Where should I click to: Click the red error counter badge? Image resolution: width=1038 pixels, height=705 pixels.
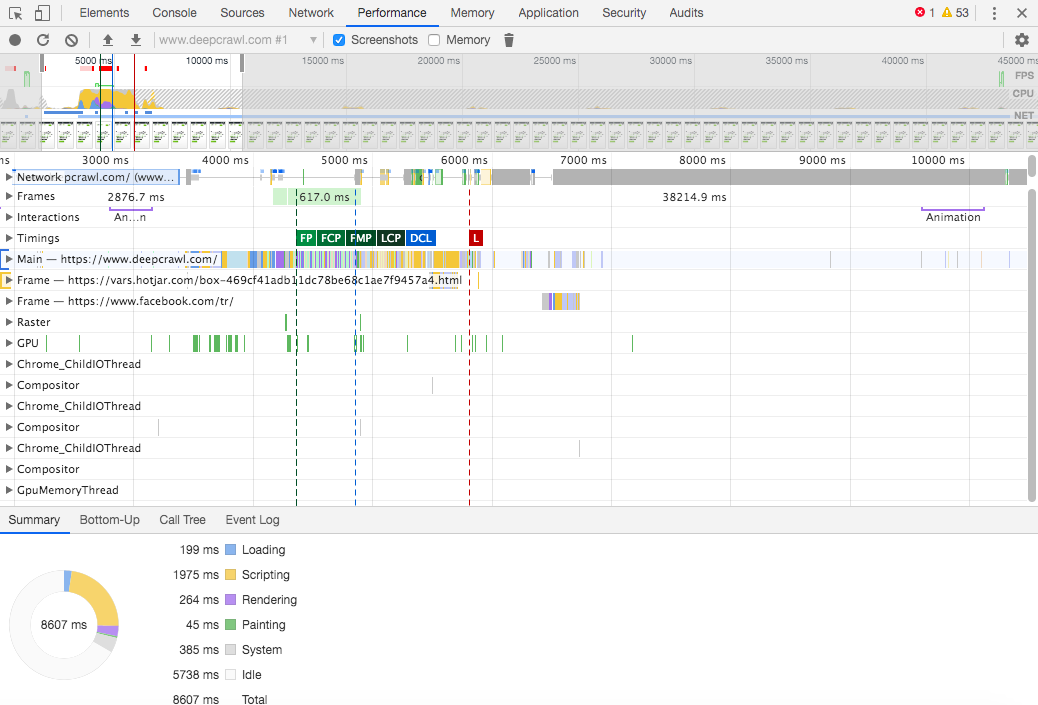(924, 12)
